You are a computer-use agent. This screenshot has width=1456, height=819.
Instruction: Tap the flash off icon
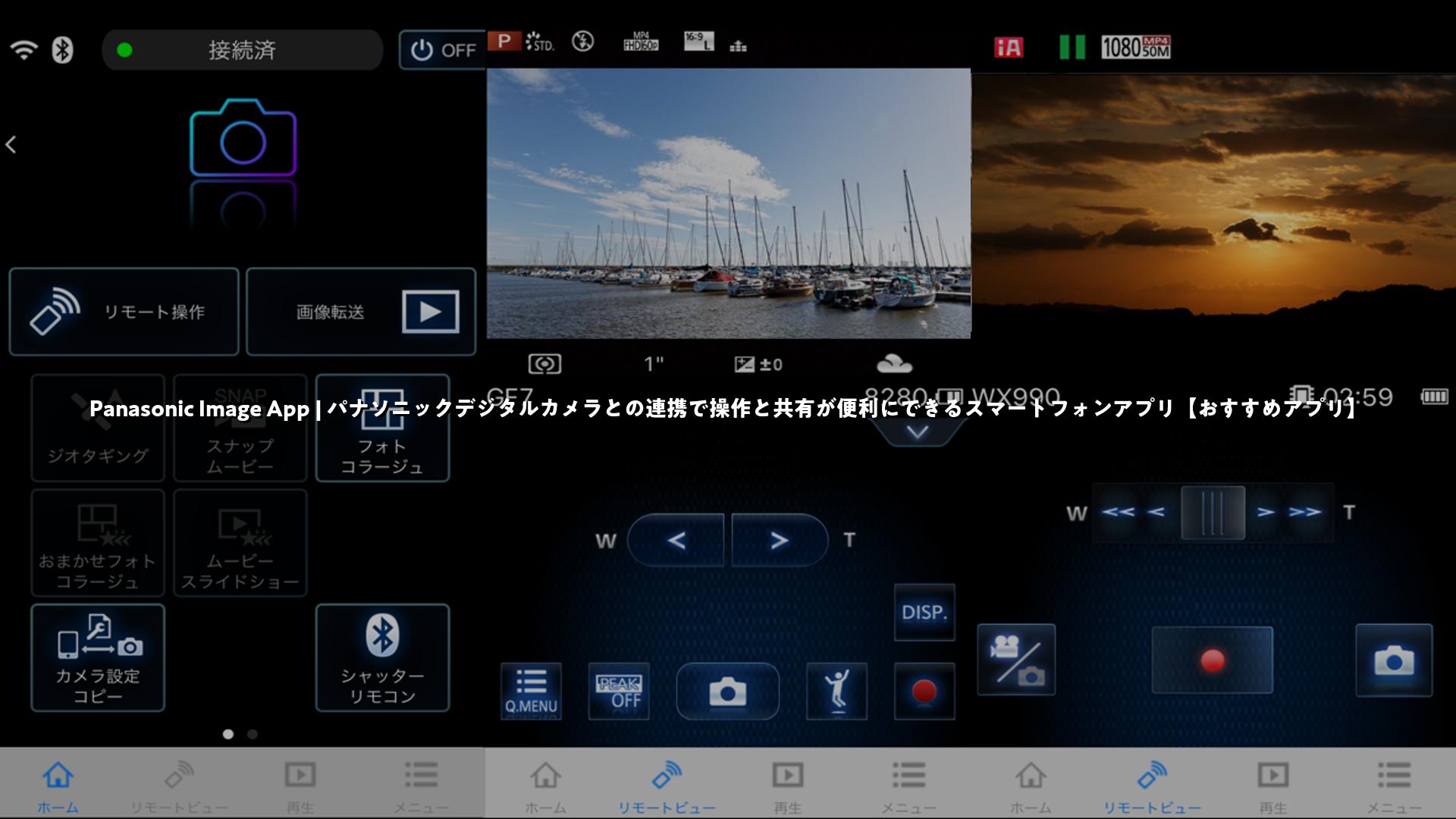tap(583, 41)
